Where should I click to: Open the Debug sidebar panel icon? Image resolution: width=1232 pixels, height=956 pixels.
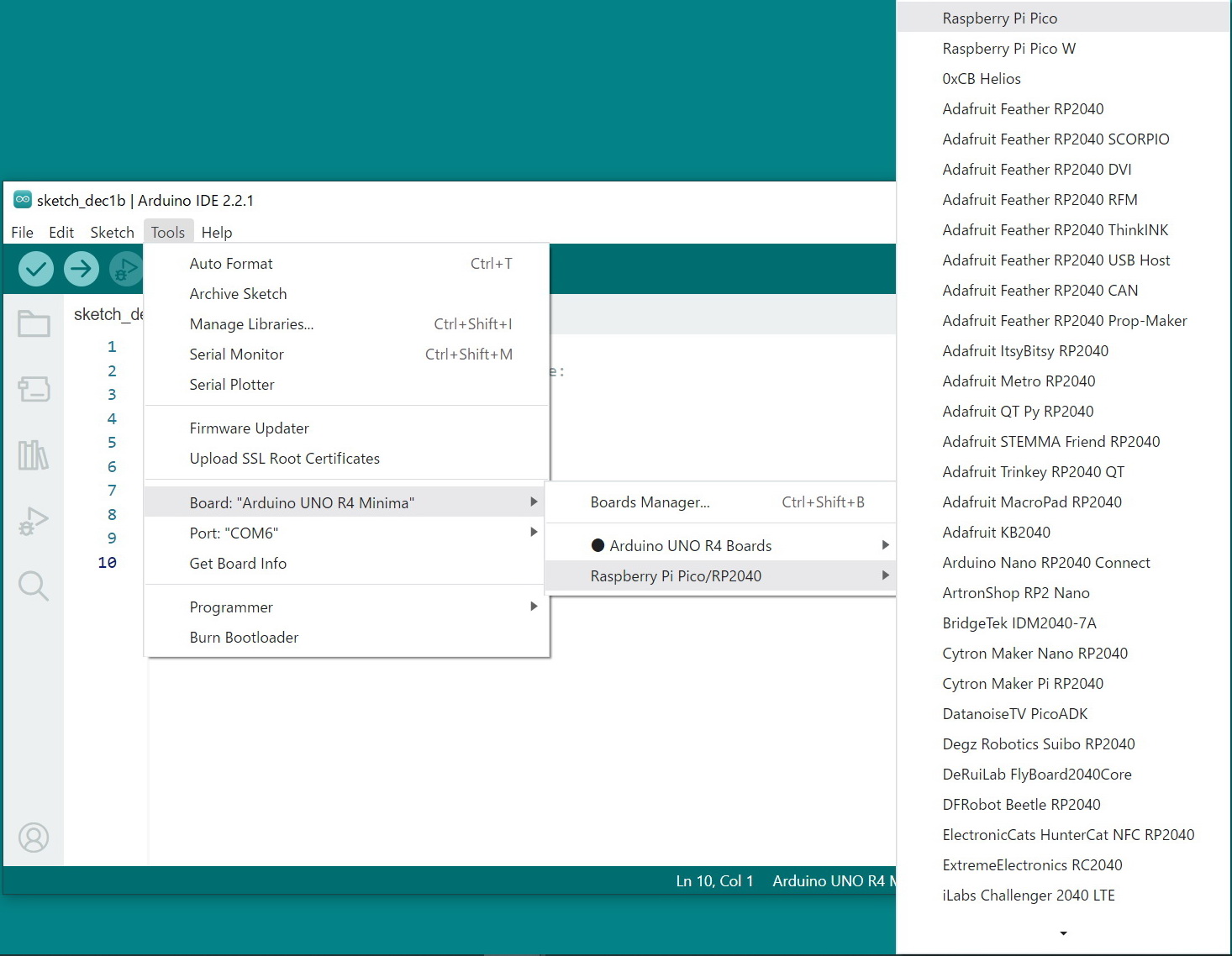[x=34, y=521]
